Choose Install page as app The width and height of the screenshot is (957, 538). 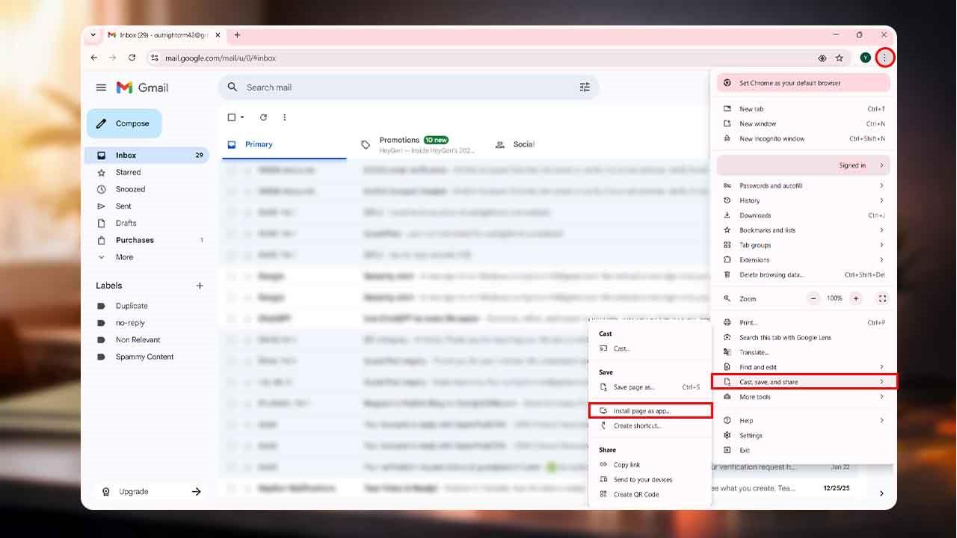tap(650, 411)
